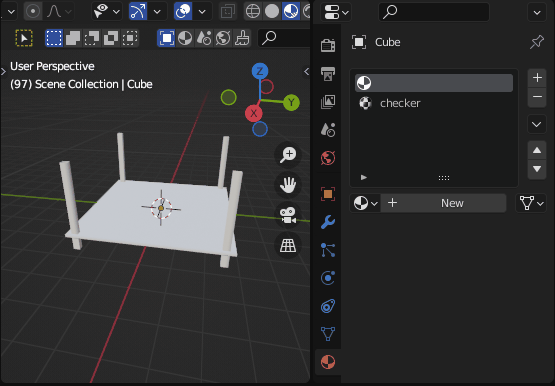The width and height of the screenshot is (555, 386).
Task: Choose 'intersect selection' mode icon
Action: 130,38
